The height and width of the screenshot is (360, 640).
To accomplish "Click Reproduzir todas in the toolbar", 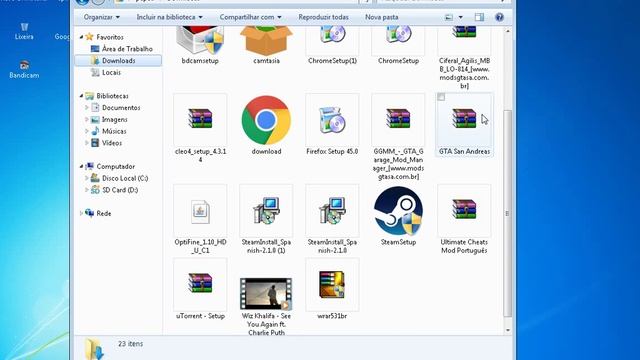I will pyautogui.click(x=323, y=17).
